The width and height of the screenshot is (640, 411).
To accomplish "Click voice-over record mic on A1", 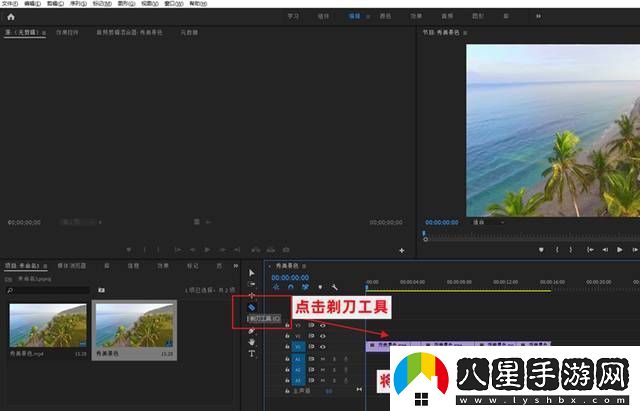I will [x=346, y=359].
